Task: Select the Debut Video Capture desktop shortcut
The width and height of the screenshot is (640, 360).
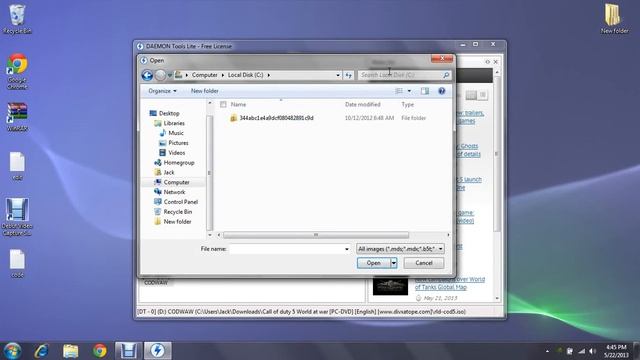Action: [17, 217]
